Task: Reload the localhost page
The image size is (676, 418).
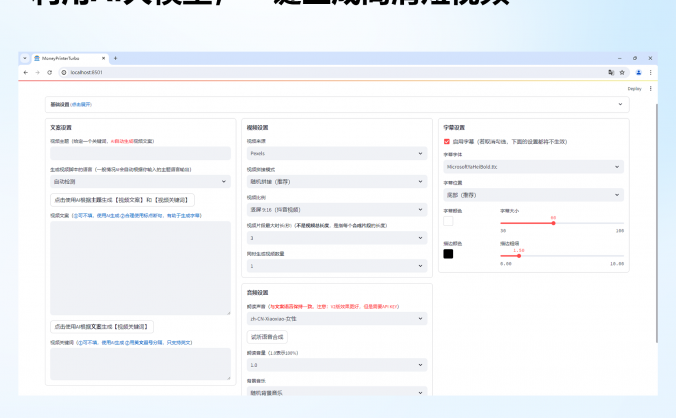Action: pos(50,72)
